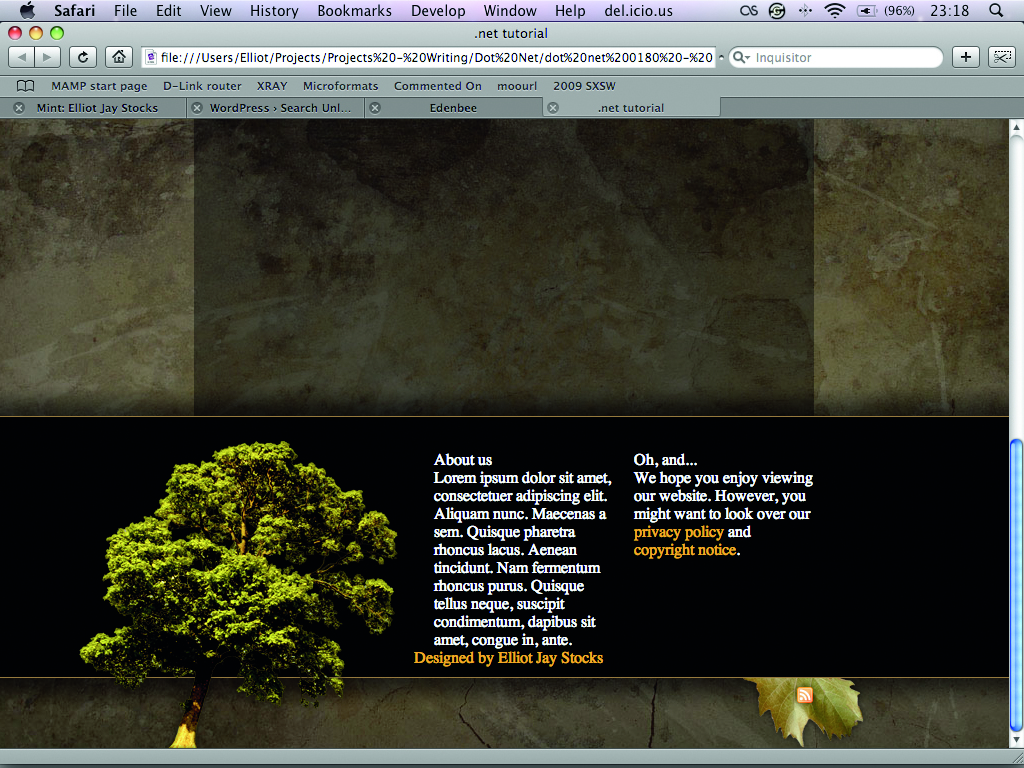Screen dimensions: 1024x768
Task: Open the D-Link router bookmark
Action: 202,86
